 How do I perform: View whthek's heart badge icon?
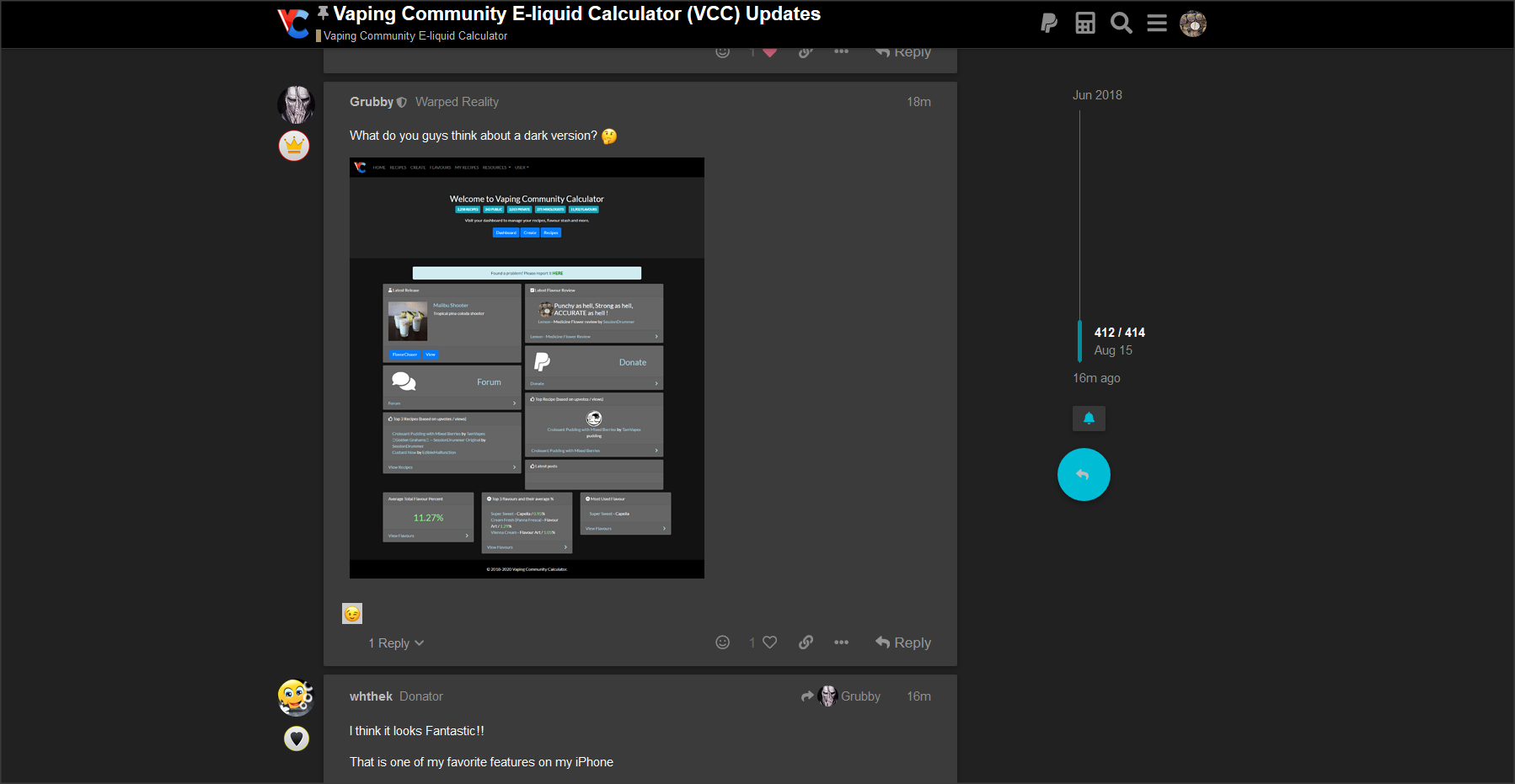coord(296,739)
